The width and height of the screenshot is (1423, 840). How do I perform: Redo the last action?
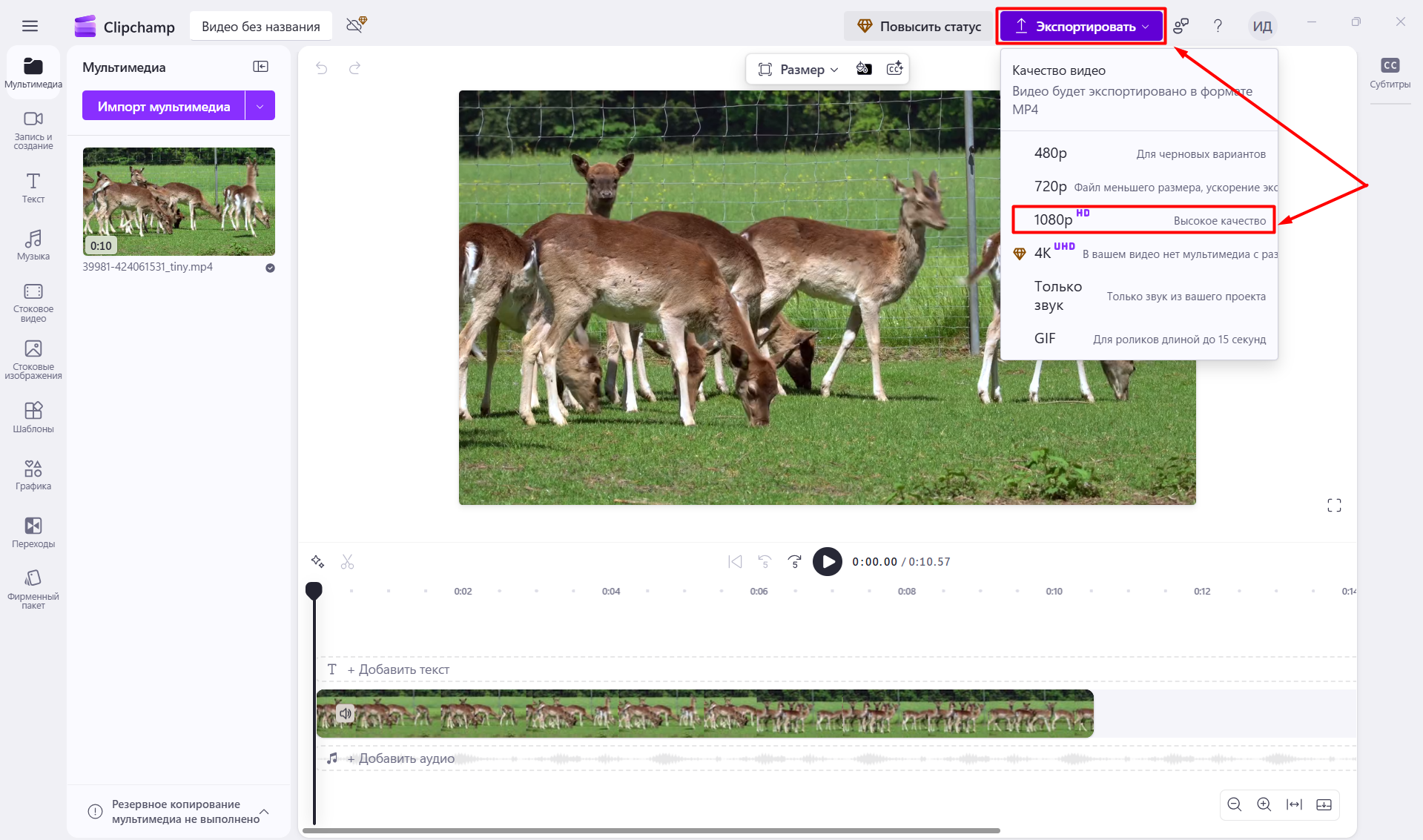click(x=354, y=68)
